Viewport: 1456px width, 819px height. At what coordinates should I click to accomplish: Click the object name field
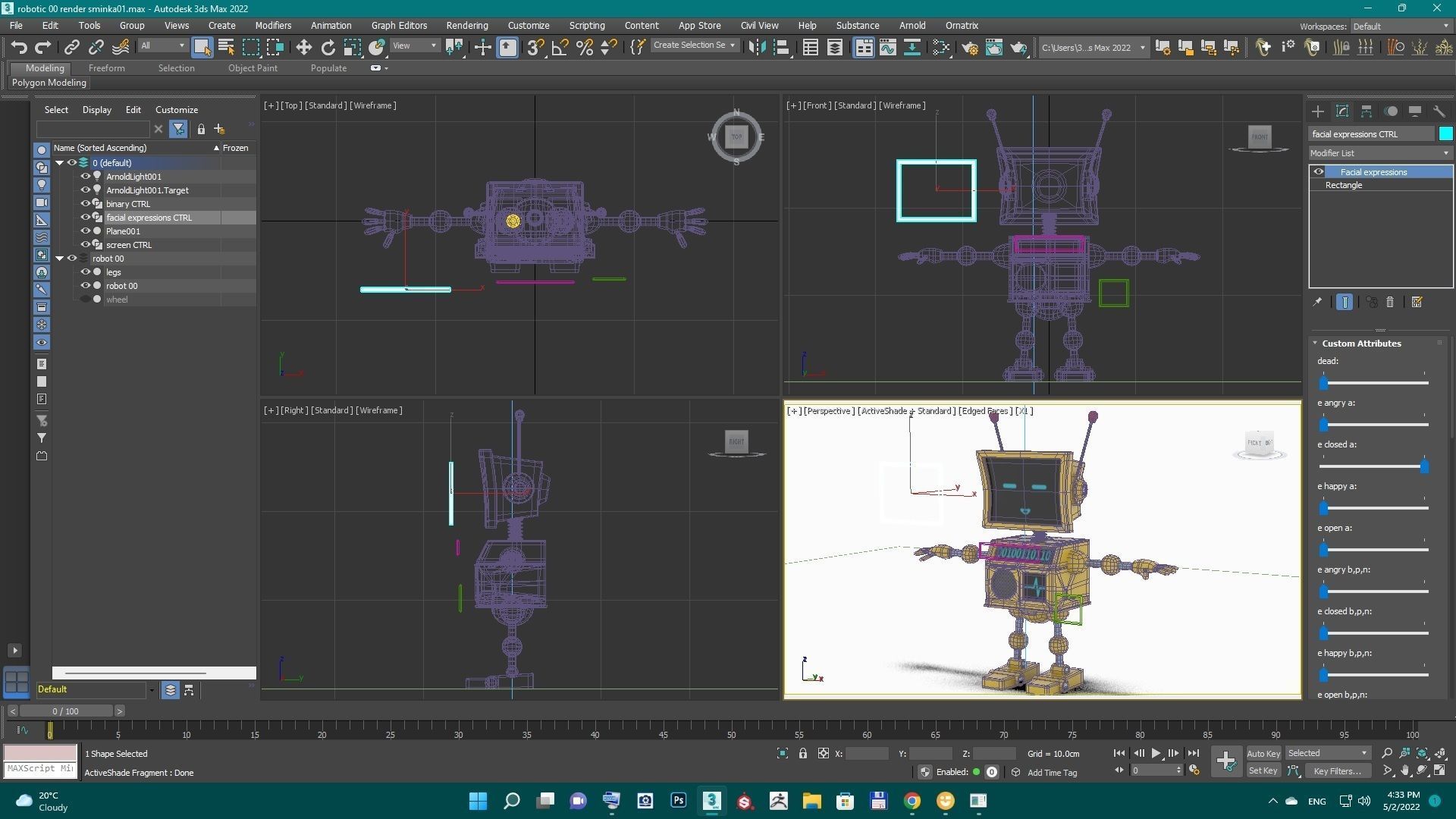(1371, 134)
